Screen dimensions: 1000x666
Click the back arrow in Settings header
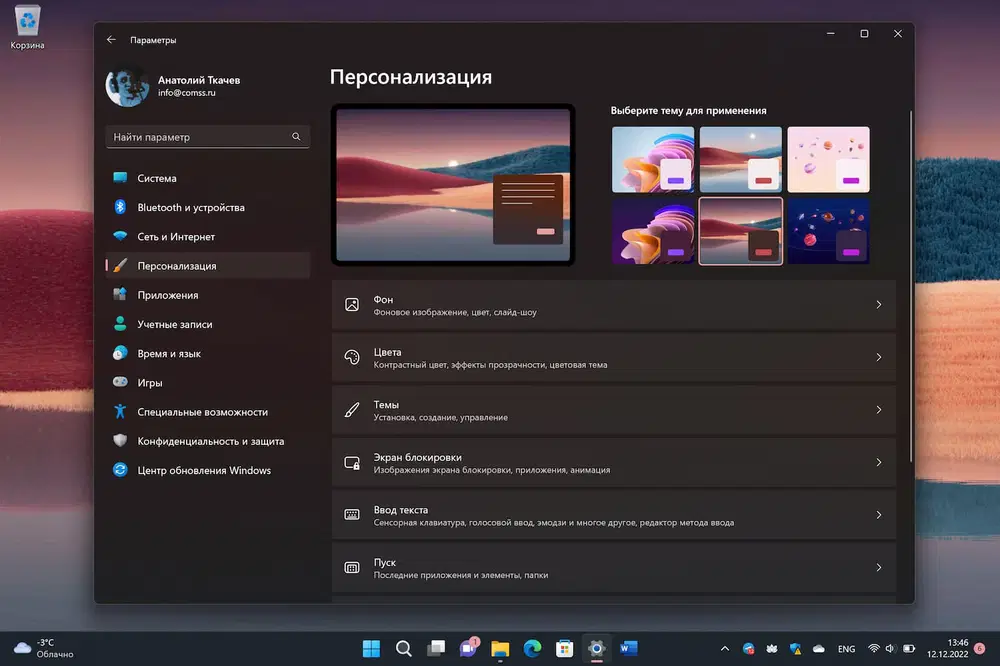111,40
